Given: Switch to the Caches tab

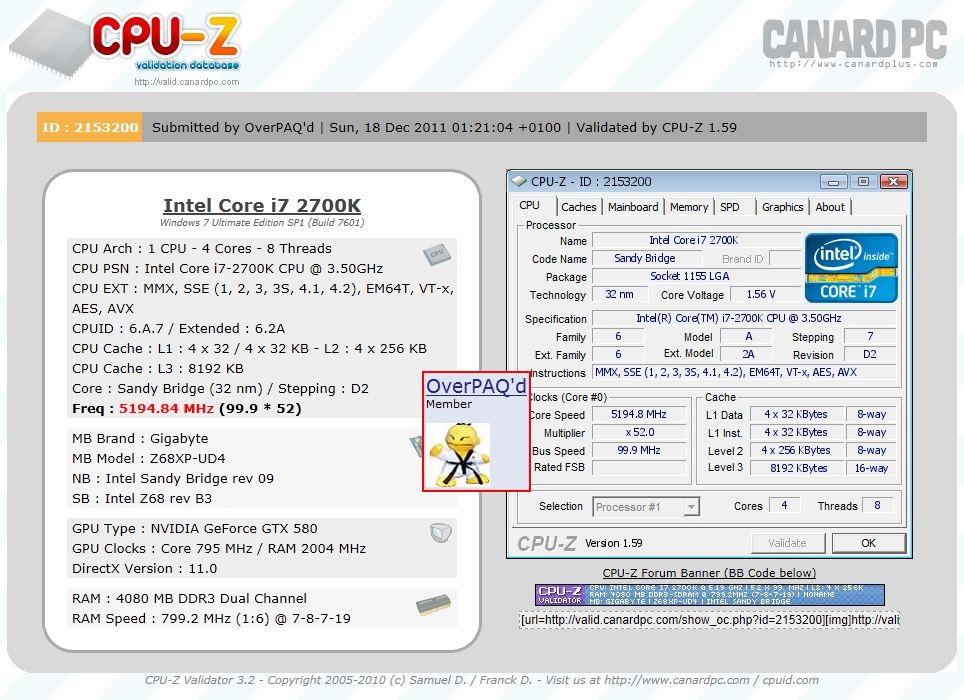Looking at the screenshot, I should tap(579, 207).
